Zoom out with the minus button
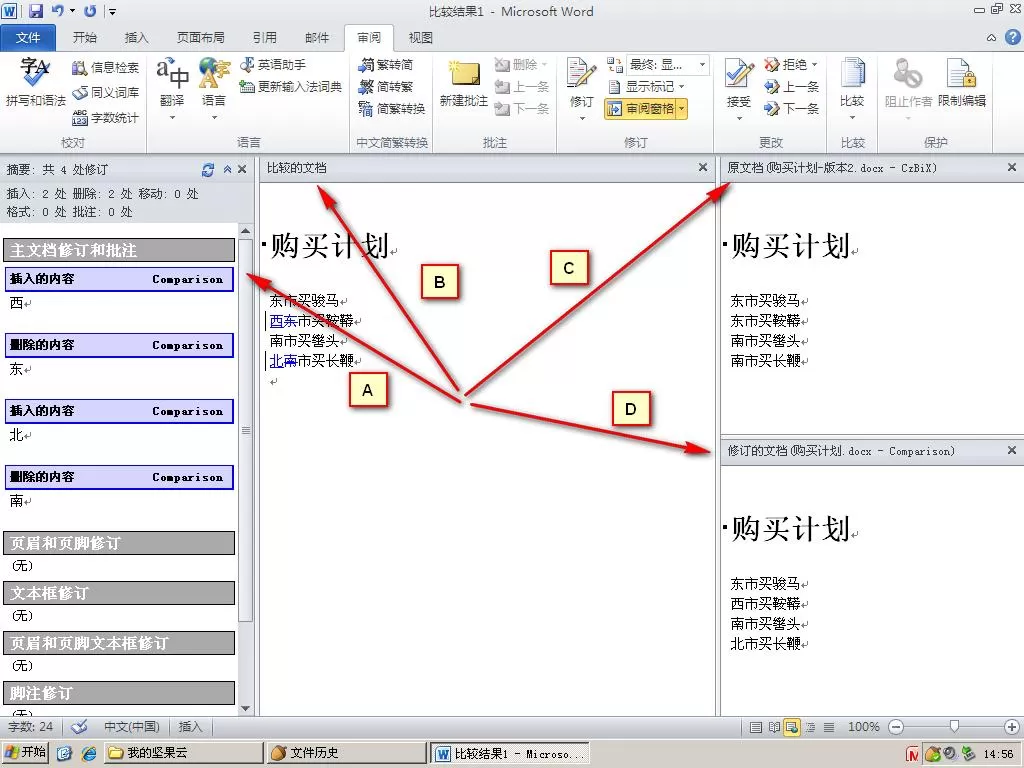The image size is (1024, 768). (x=897, y=727)
